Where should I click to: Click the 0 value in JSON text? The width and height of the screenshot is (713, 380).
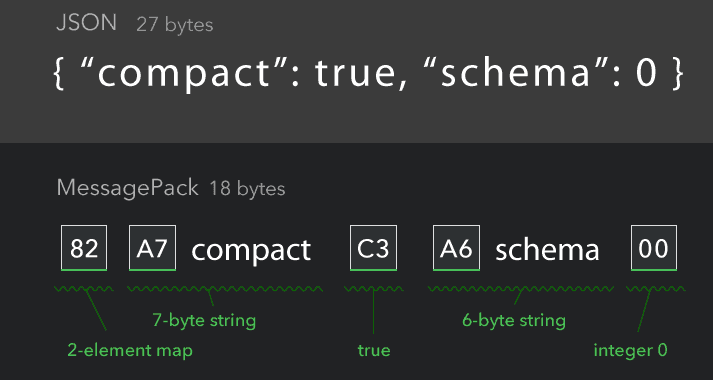pyautogui.click(x=647, y=73)
